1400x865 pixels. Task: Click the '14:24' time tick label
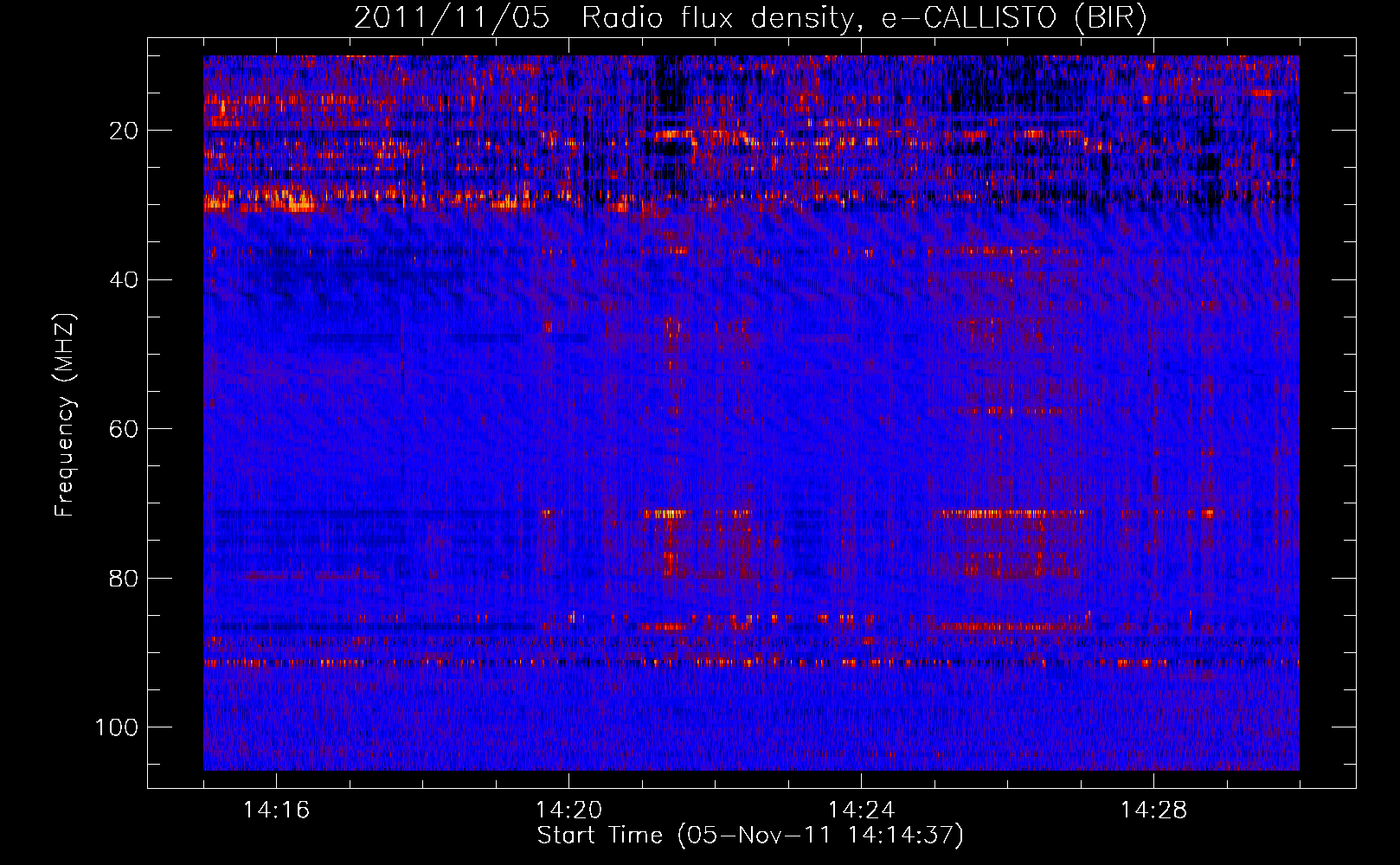[861, 811]
